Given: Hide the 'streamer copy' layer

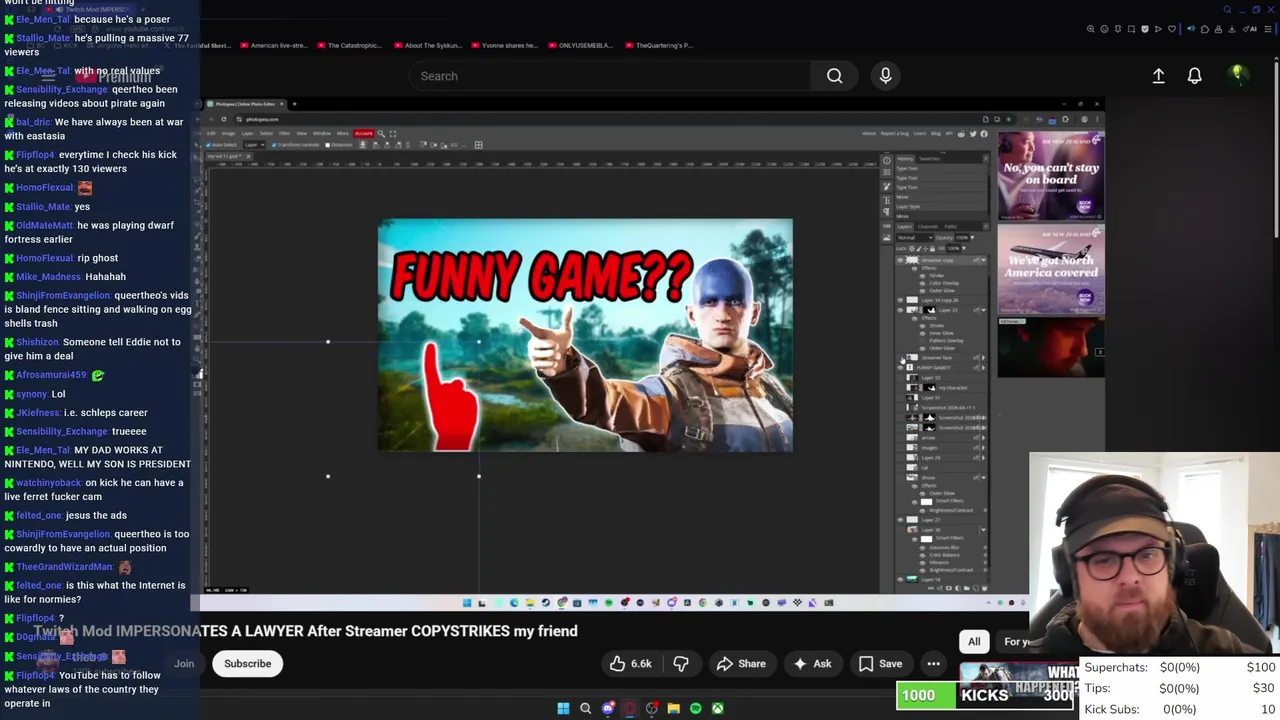Looking at the screenshot, I should [x=900, y=260].
